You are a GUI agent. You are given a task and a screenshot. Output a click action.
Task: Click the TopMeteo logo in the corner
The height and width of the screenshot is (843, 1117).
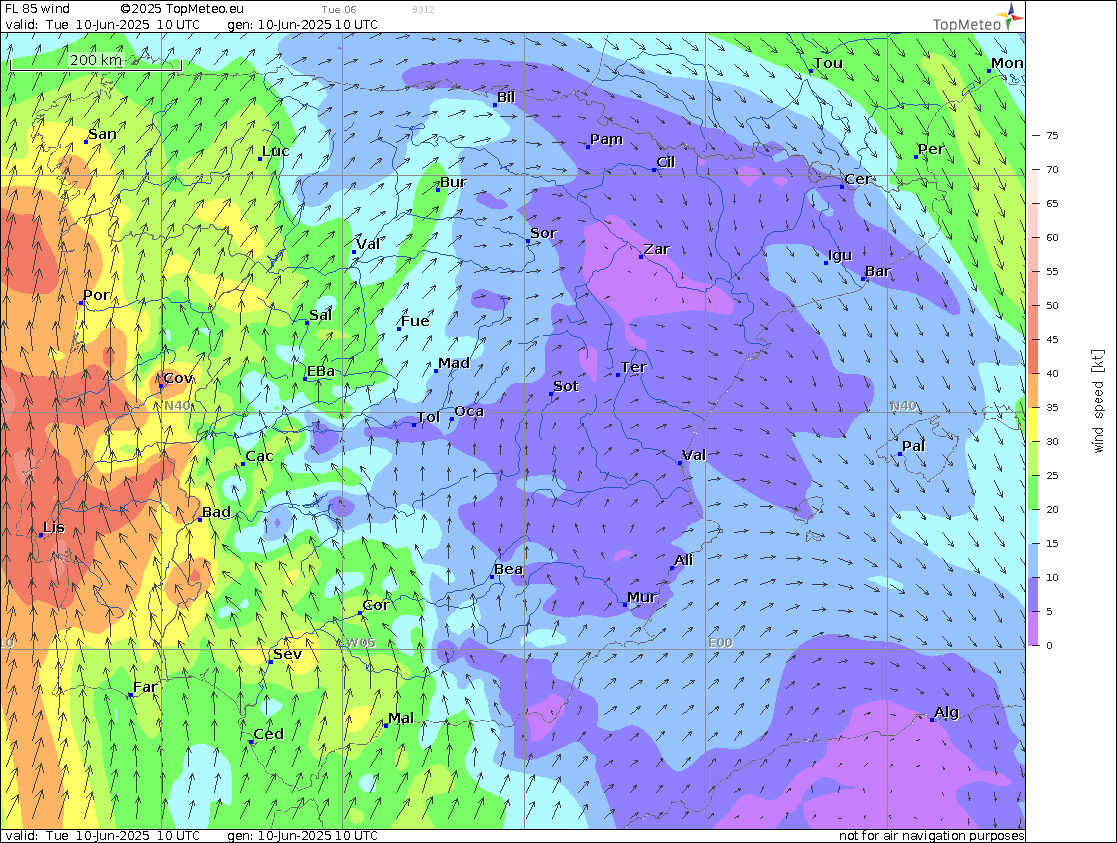(x=978, y=17)
